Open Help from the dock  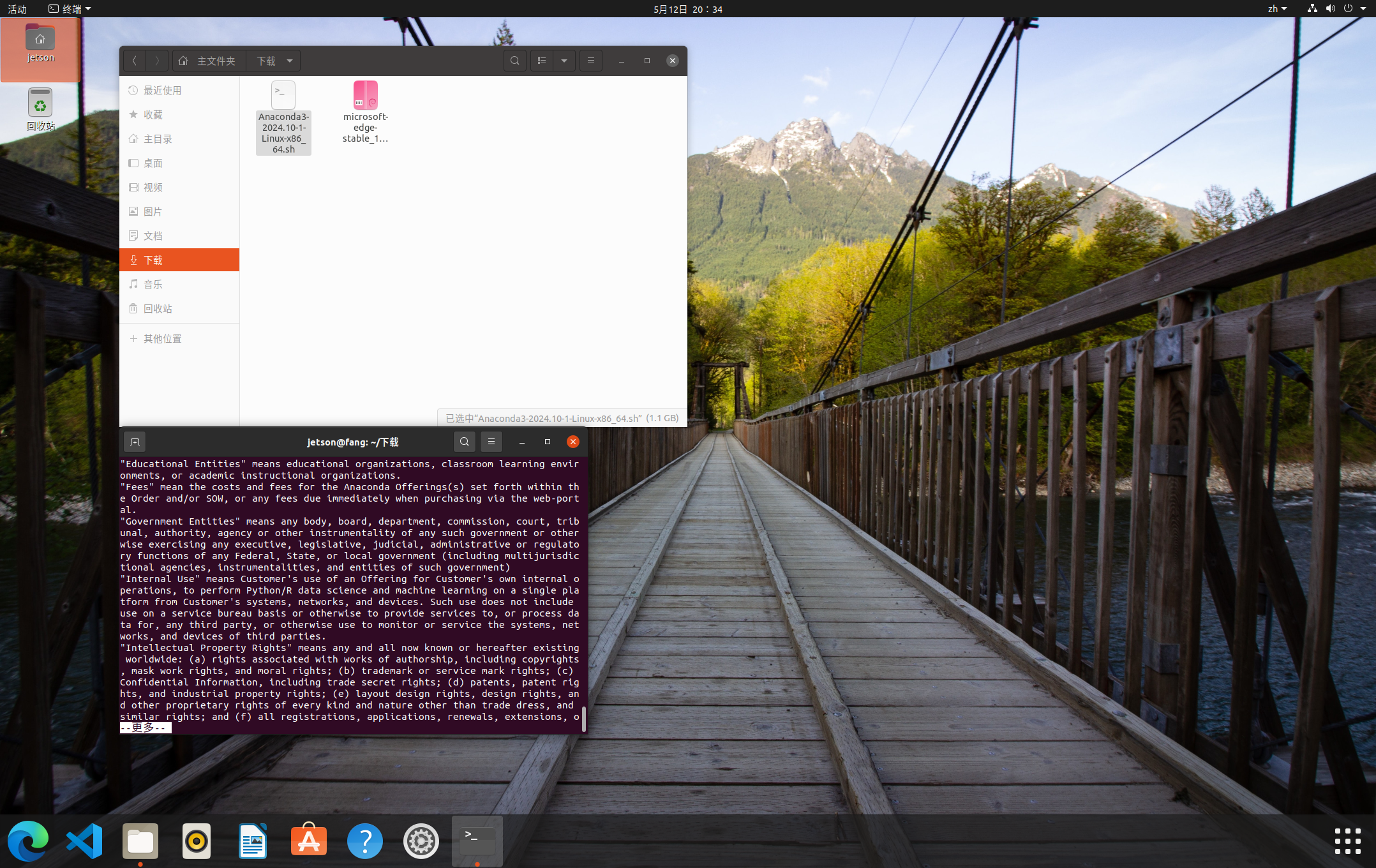pyautogui.click(x=365, y=841)
